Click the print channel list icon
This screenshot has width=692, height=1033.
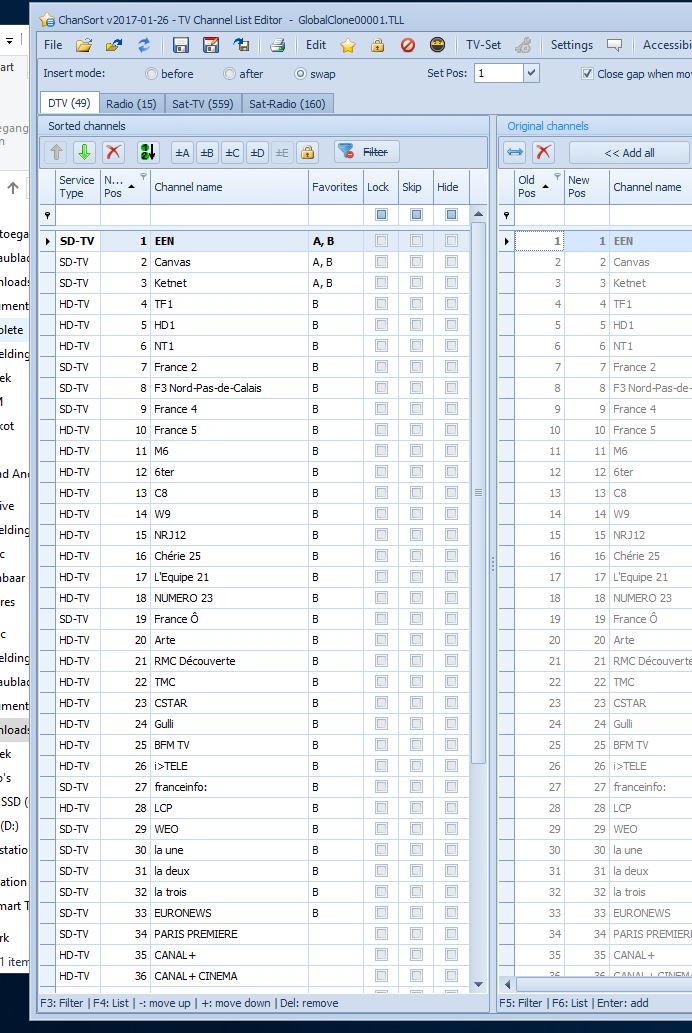coord(277,45)
